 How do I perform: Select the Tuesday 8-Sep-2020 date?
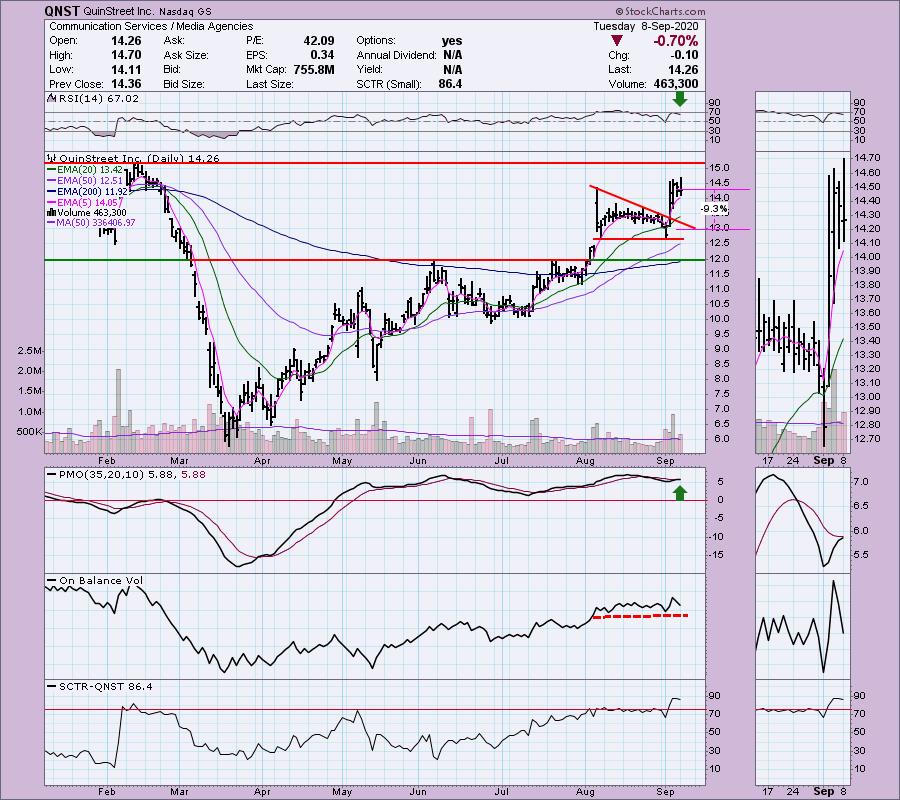pos(646,26)
